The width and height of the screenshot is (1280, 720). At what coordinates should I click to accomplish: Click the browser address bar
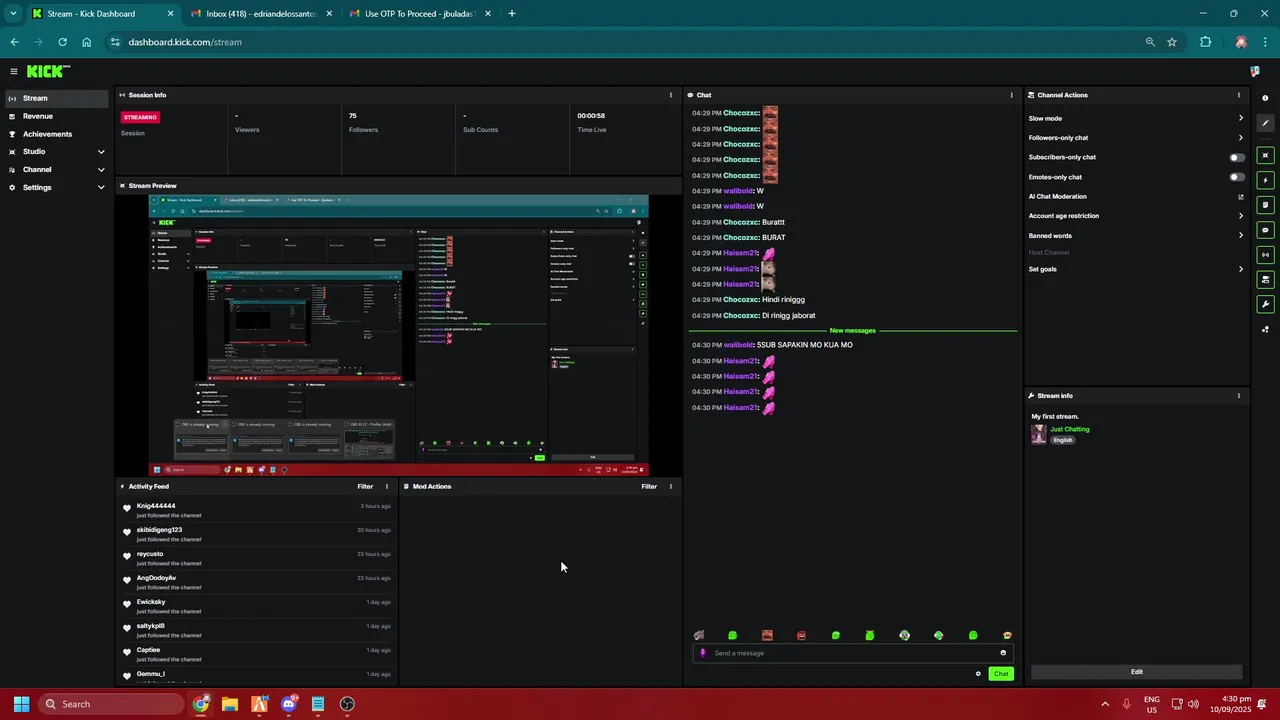click(628, 42)
